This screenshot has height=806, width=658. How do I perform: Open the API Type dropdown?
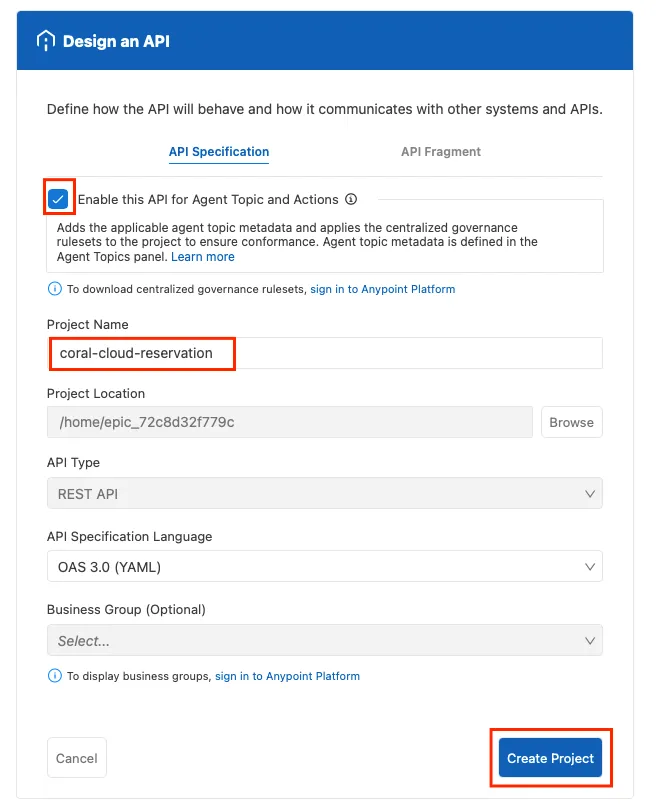[x=324, y=494]
